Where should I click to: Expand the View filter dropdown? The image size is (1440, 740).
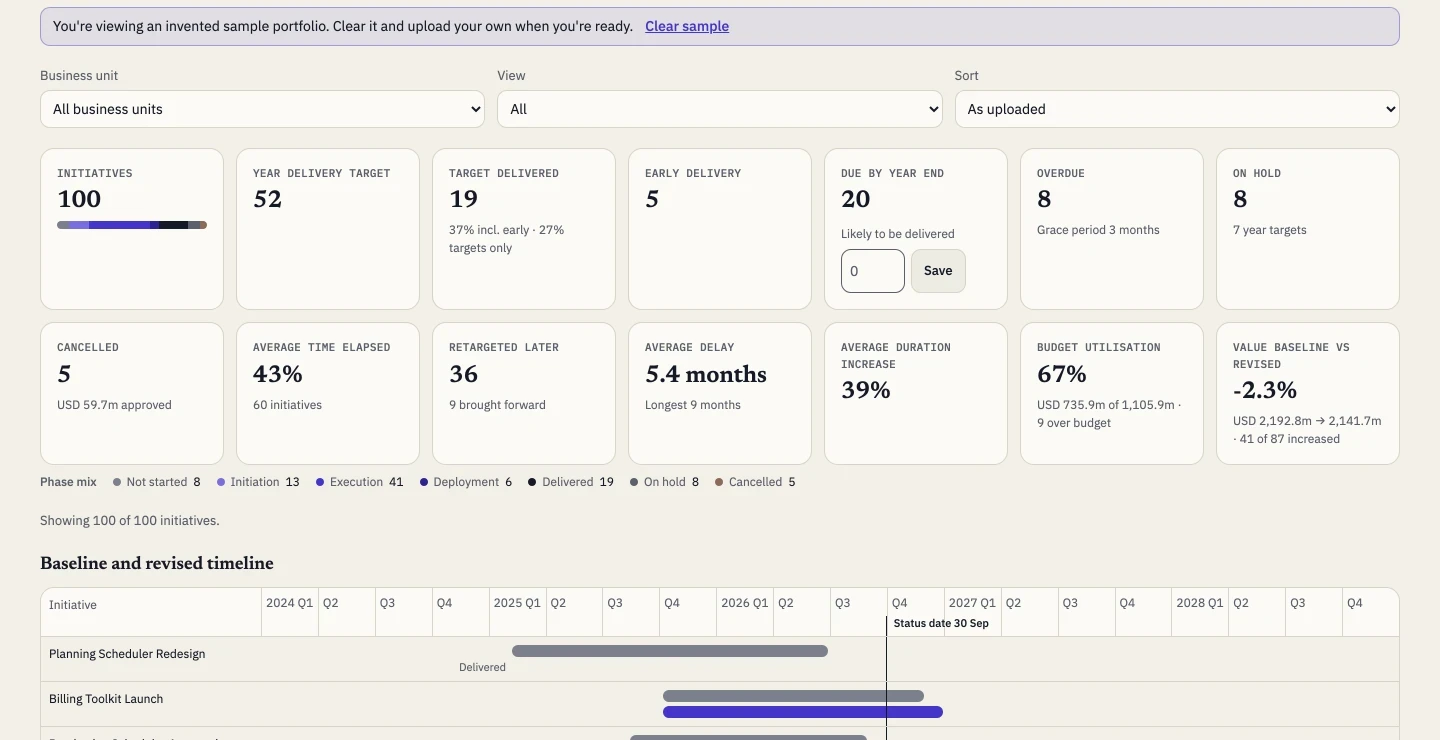click(720, 109)
